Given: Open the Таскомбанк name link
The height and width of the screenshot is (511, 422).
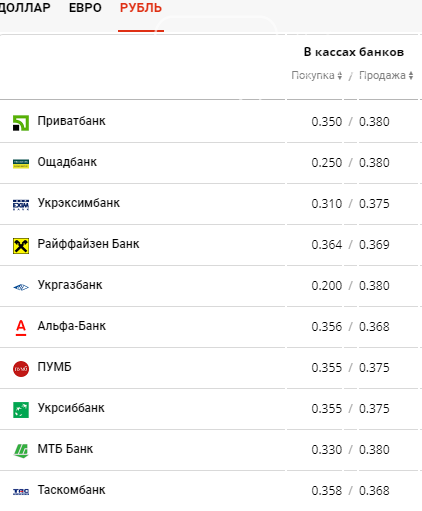Looking at the screenshot, I should pyautogui.click(x=71, y=490).
